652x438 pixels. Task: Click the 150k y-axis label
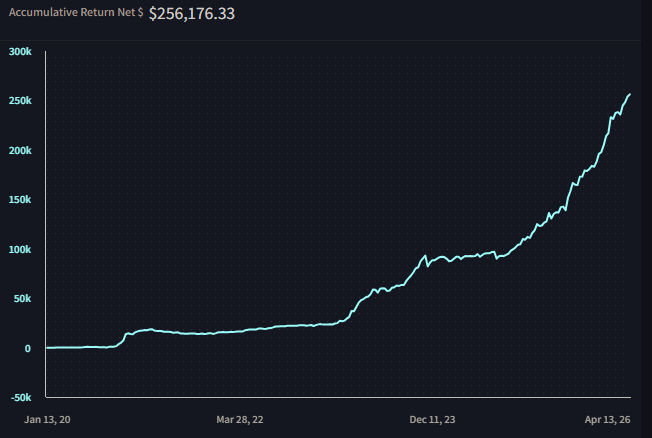20,200
